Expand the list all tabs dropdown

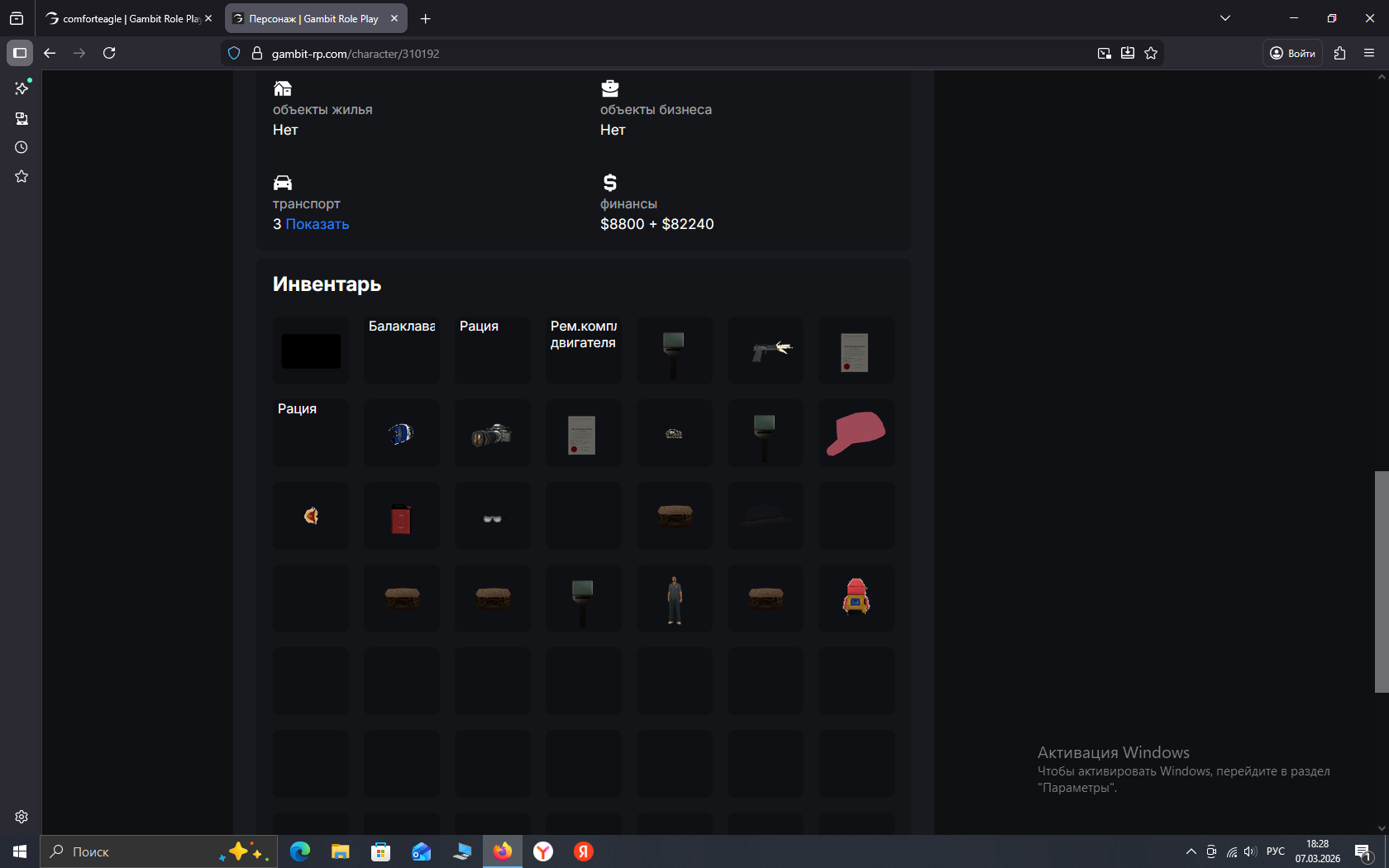(x=1225, y=18)
